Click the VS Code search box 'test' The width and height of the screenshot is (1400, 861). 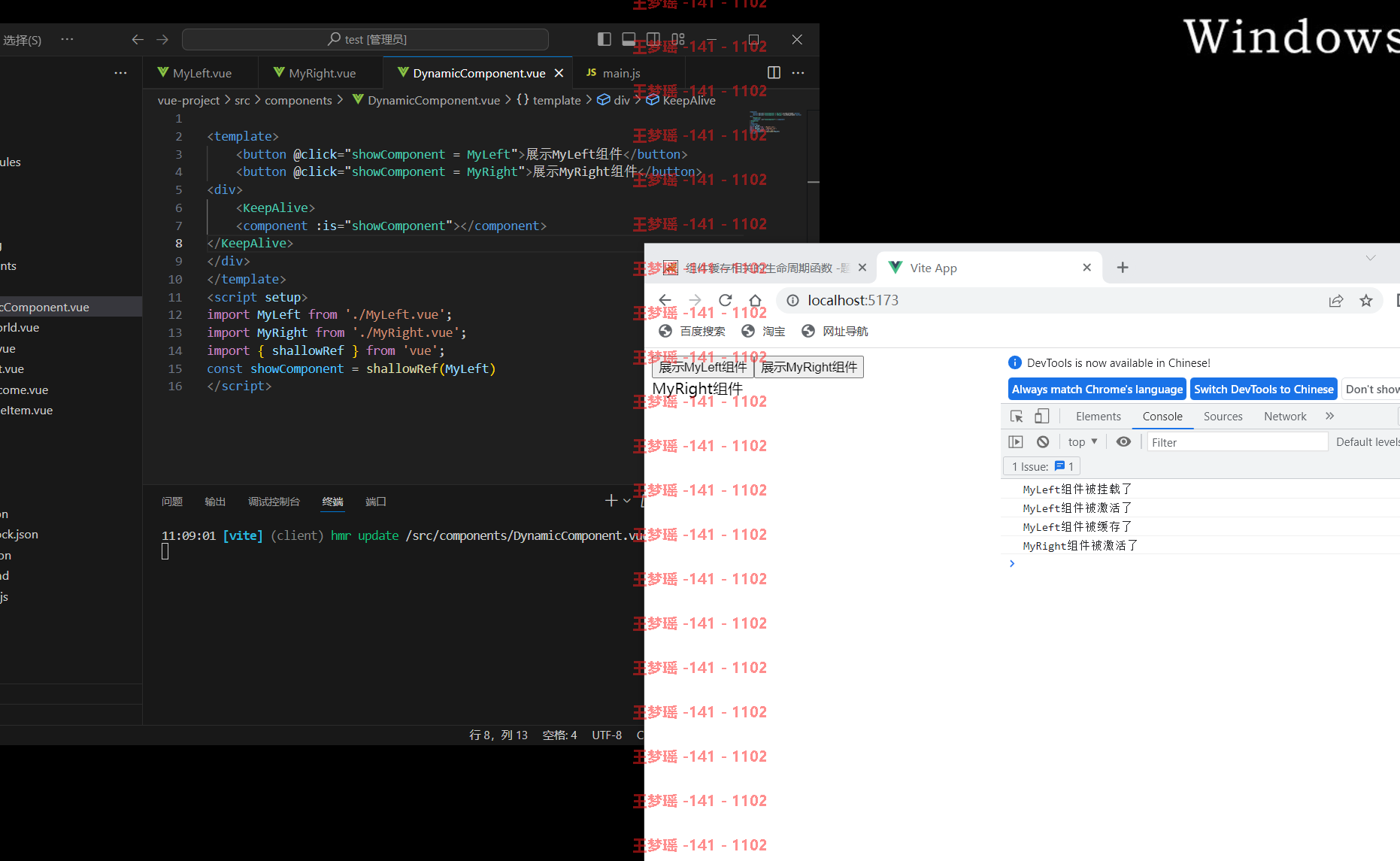pyautogui.click(x=365, y=39)
